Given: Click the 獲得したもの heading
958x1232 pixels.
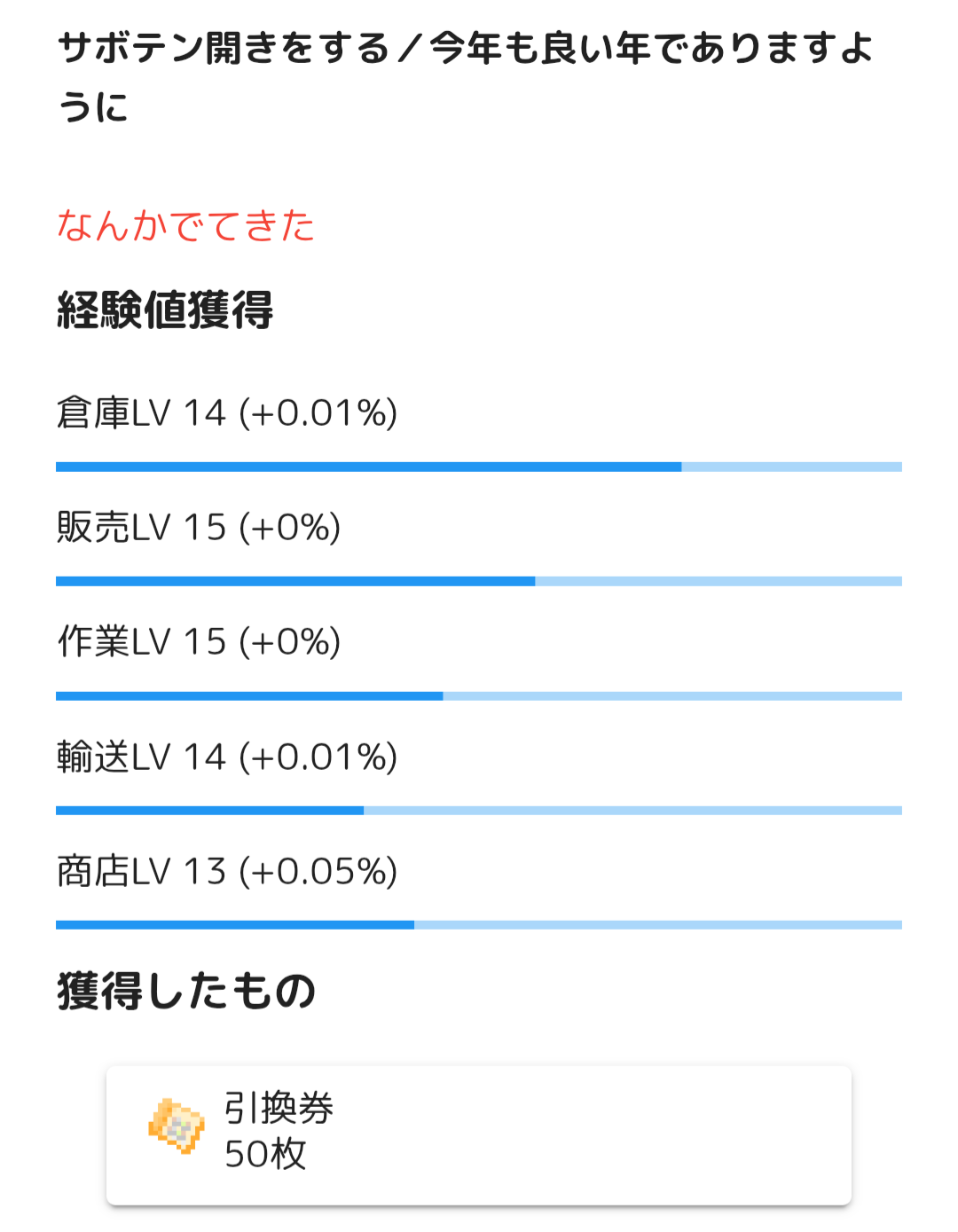Looking at the screenshot, I should click(186, 991).
